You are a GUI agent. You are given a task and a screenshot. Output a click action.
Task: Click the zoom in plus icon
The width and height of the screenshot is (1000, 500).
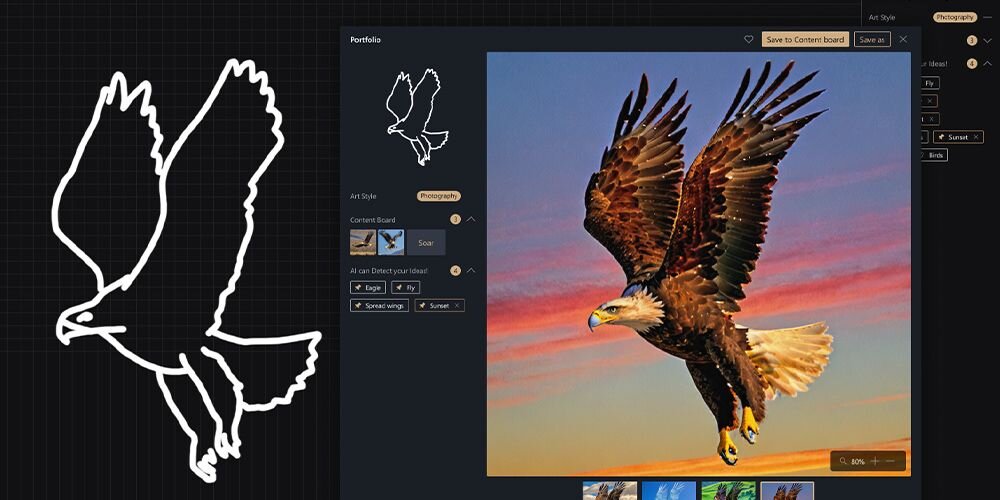[875, 461]
